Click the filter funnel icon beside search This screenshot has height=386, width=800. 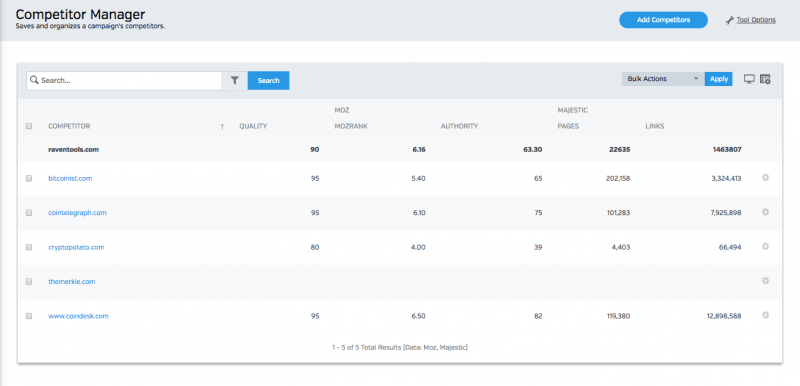tap(235, 81)
